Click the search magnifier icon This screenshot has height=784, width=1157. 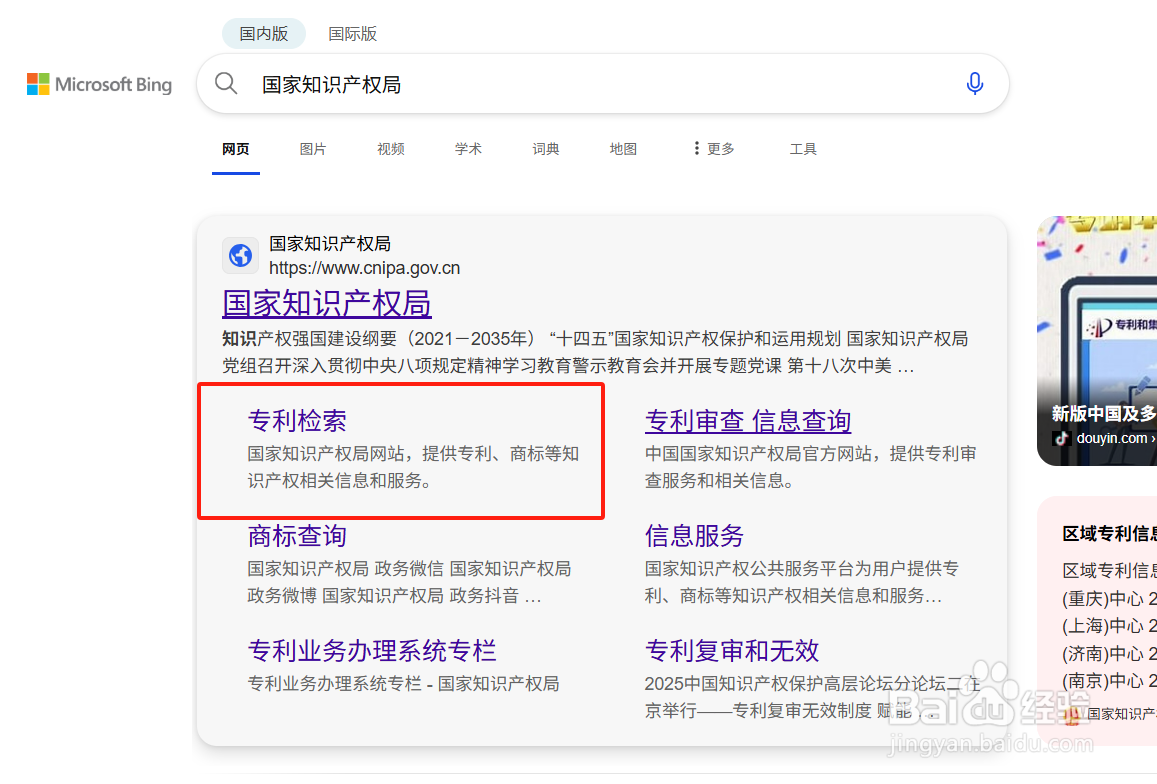pyautogui.click(x=226, y=83)
